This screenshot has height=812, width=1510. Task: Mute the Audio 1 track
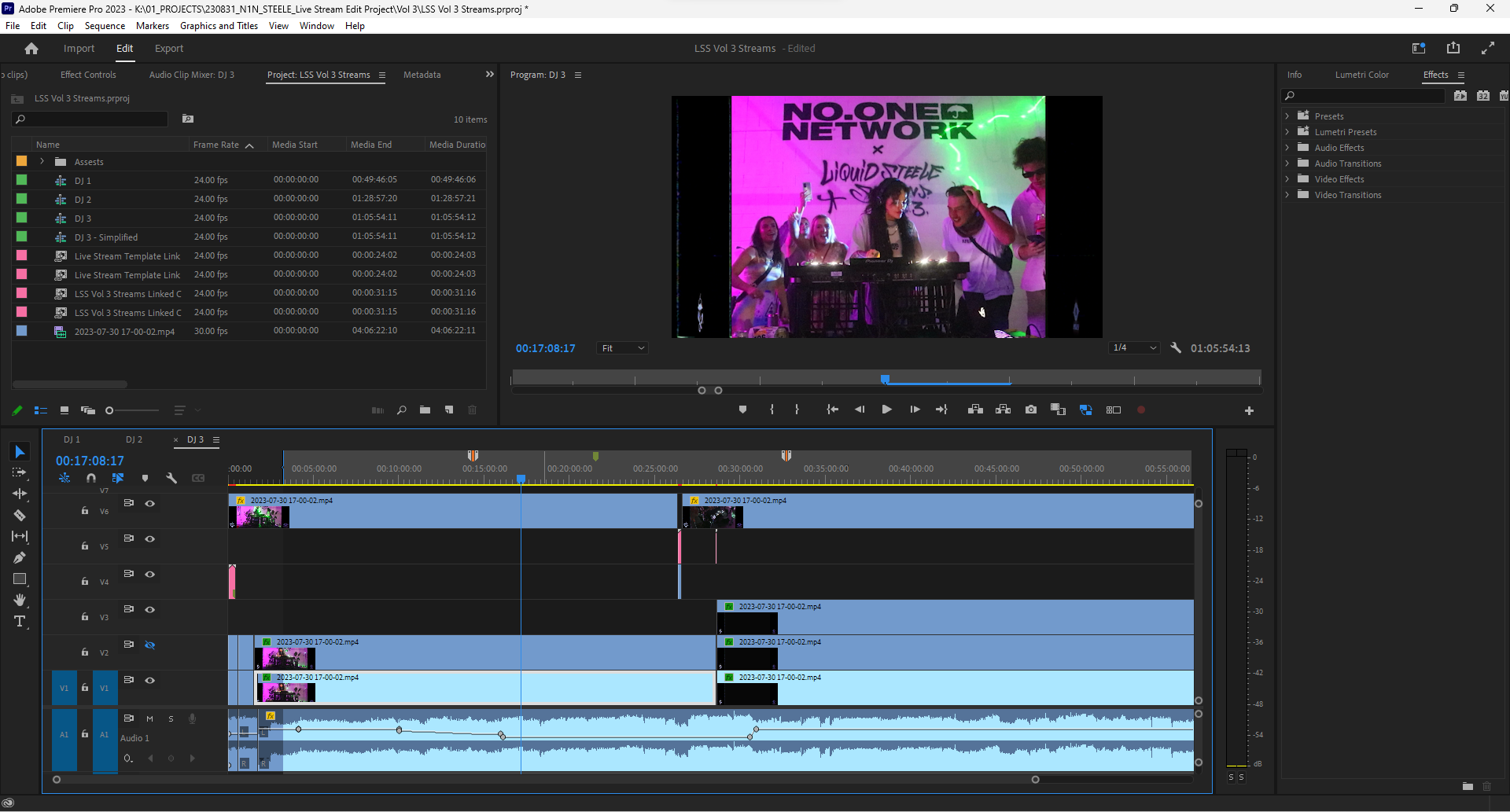(x=149, y=718)
